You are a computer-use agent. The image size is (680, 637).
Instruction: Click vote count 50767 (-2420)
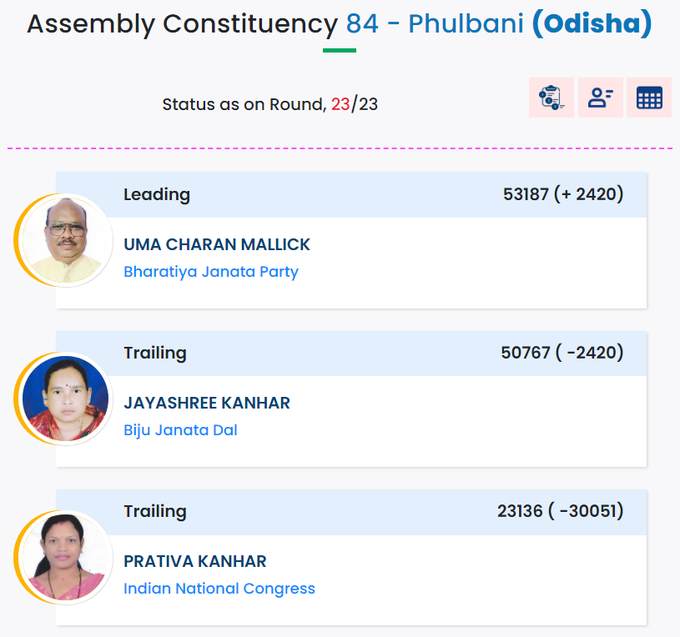[562, 353]
